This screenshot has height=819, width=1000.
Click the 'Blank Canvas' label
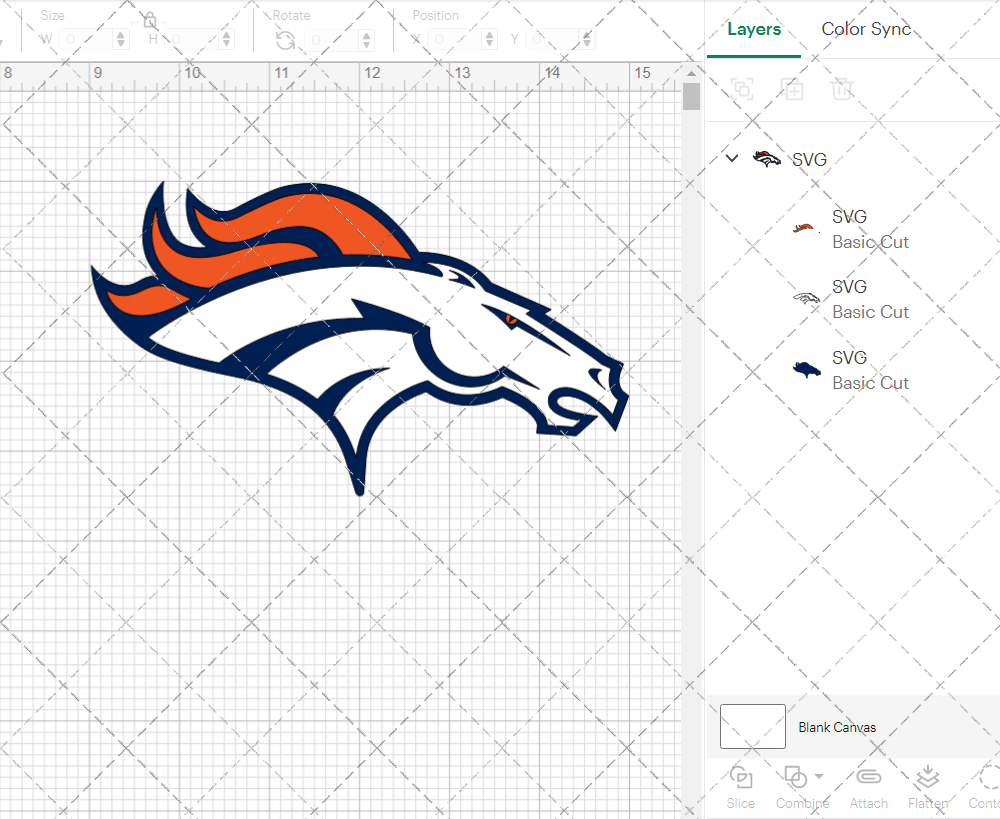pyautogui.click(x=837, y=727)
